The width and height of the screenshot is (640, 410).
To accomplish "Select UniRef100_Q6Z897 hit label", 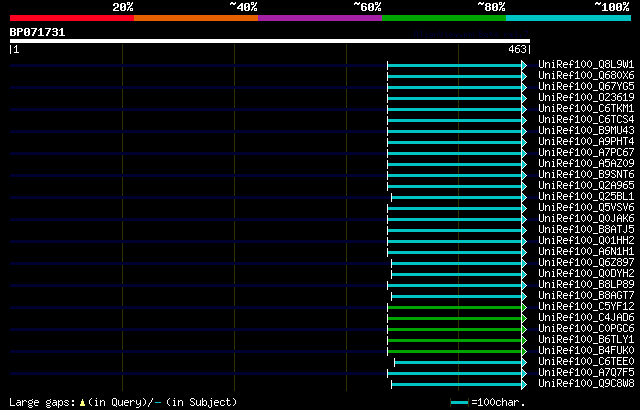I will 586,263.
